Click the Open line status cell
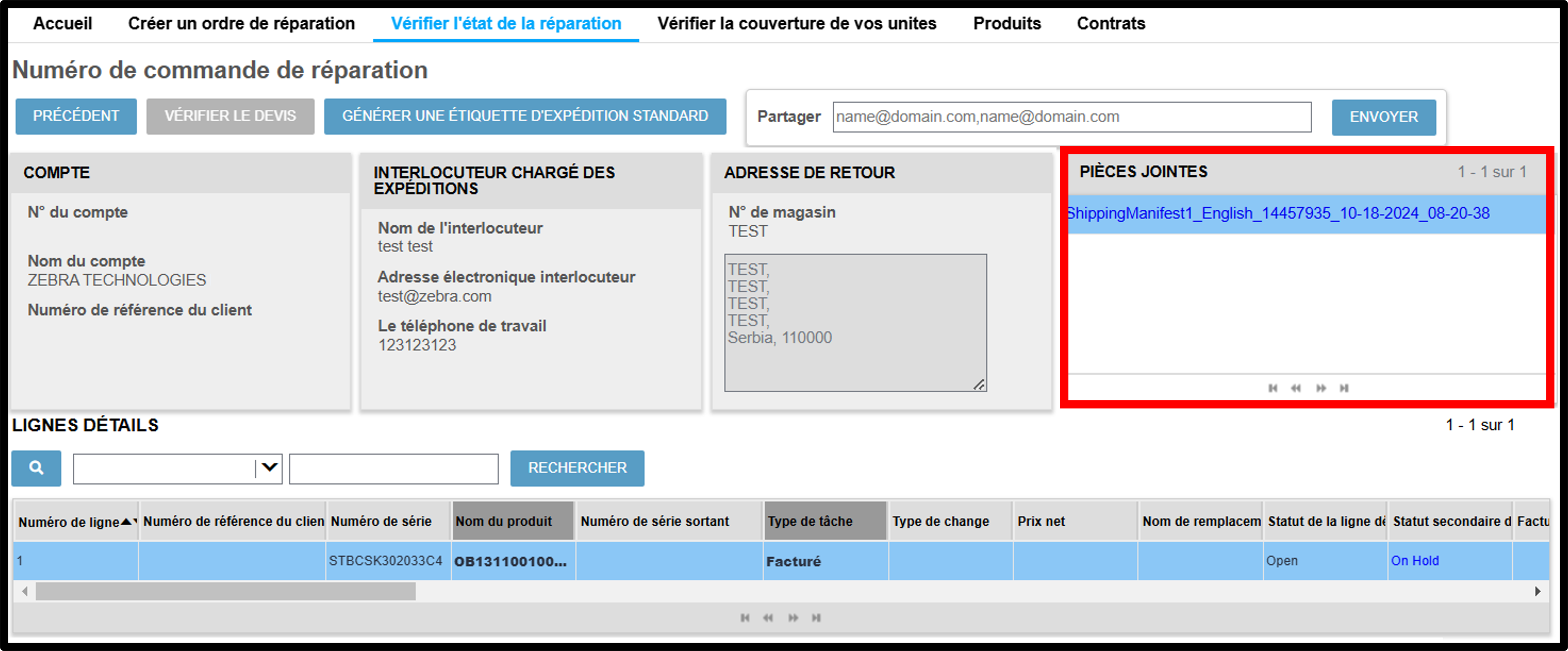Image resolution: width=1568 pixels, height=651 pixels. tap(1325, 561)
